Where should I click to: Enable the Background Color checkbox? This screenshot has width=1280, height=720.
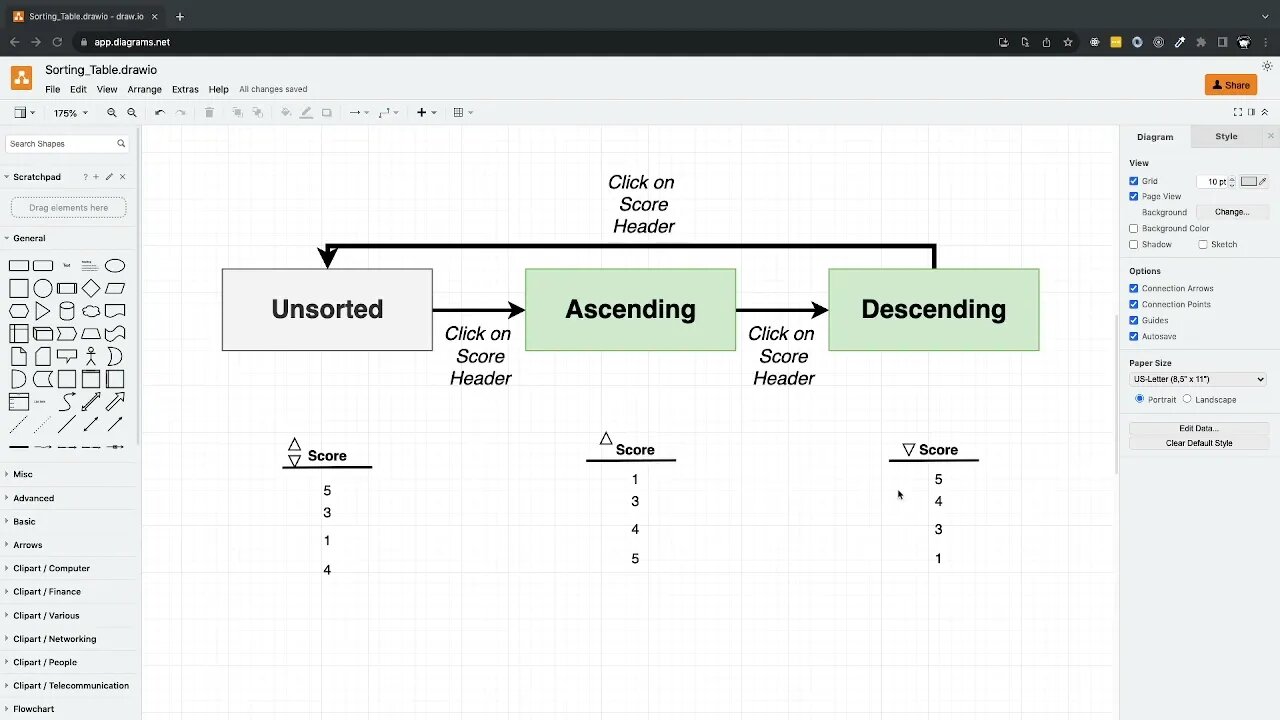[1134, 229]
